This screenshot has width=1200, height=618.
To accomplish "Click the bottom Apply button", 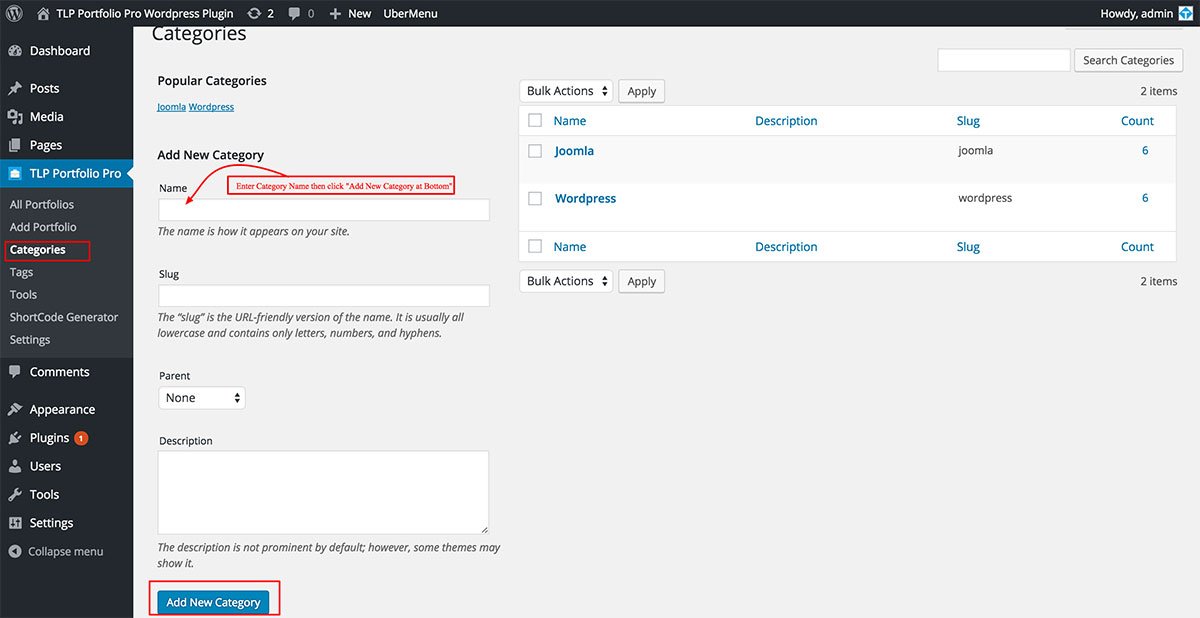I will point(641,281).
